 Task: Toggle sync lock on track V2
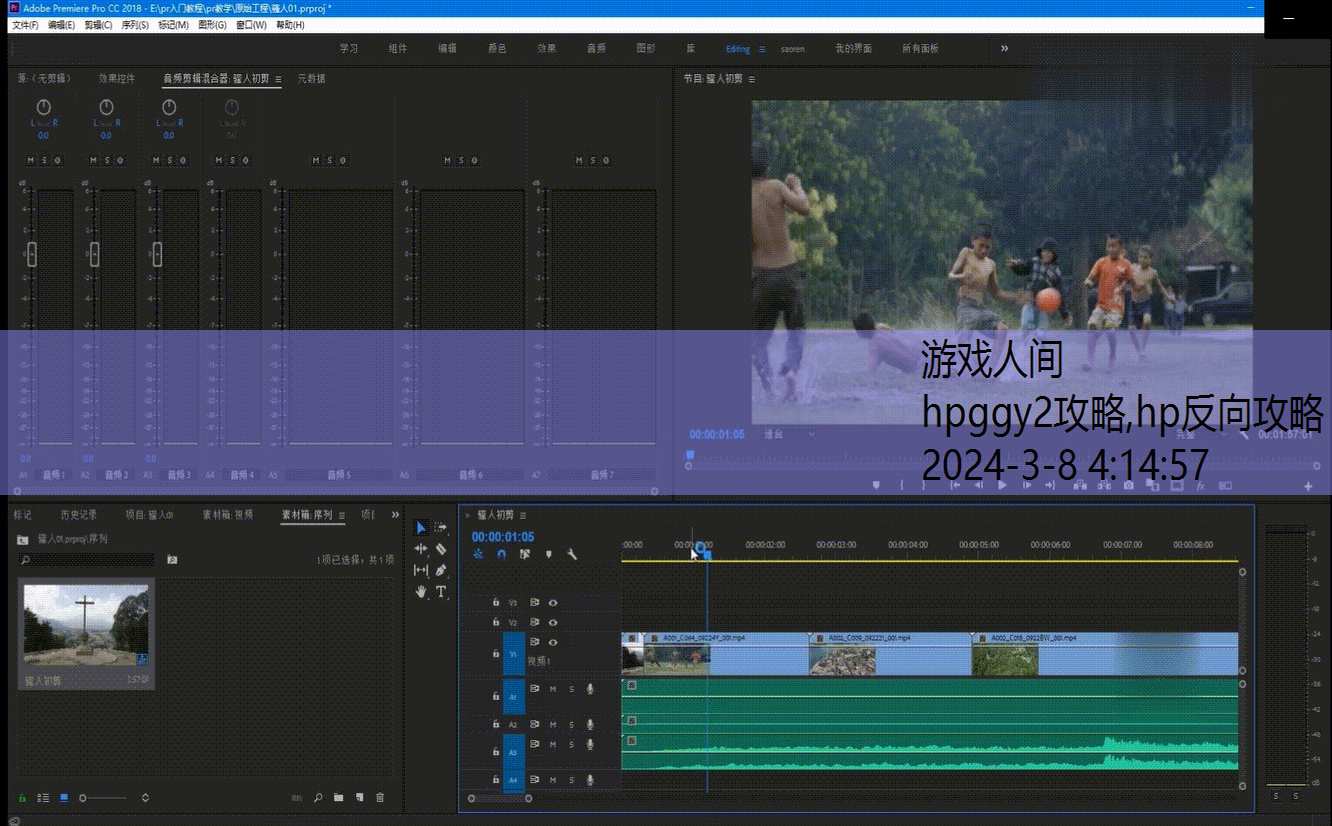coord(535,622)
